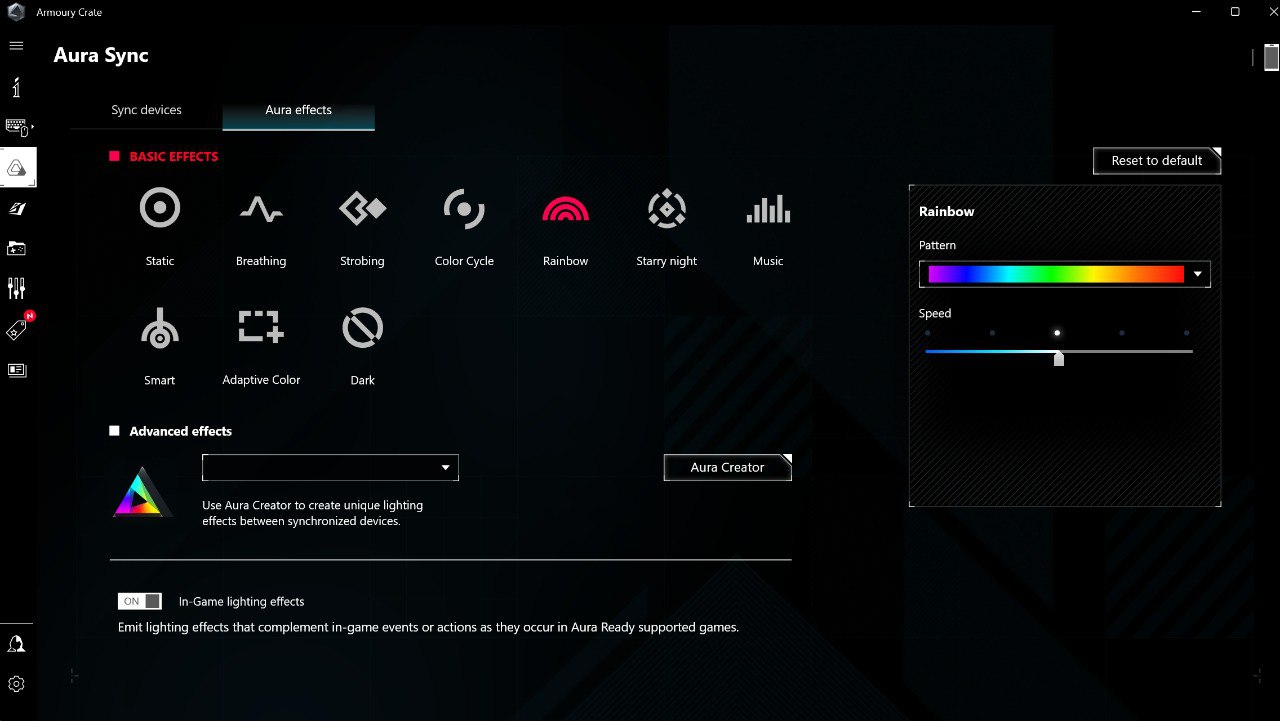Open the Device keyboard icon in sidebar
Image resolution: width=1280 pixels, height=721 pixels.
point(18,127)
